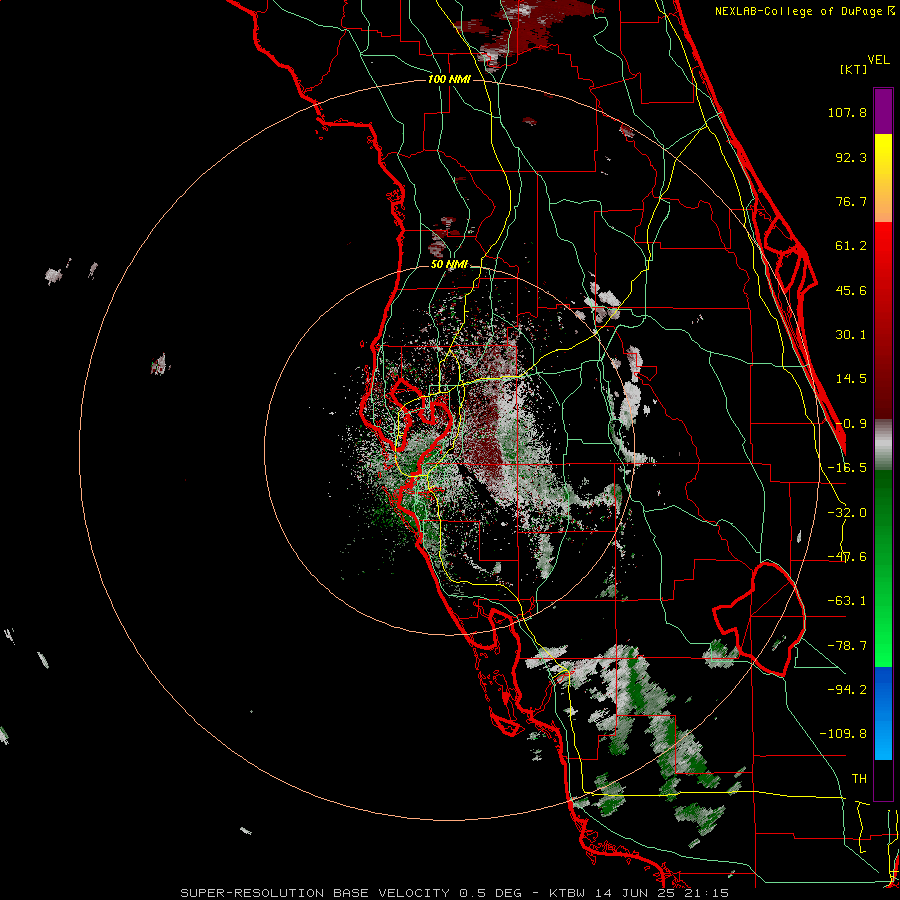This screenshot has width=900, height=900.
Task: Click the 92.3 velocity scale value
Action: (851, 157)
